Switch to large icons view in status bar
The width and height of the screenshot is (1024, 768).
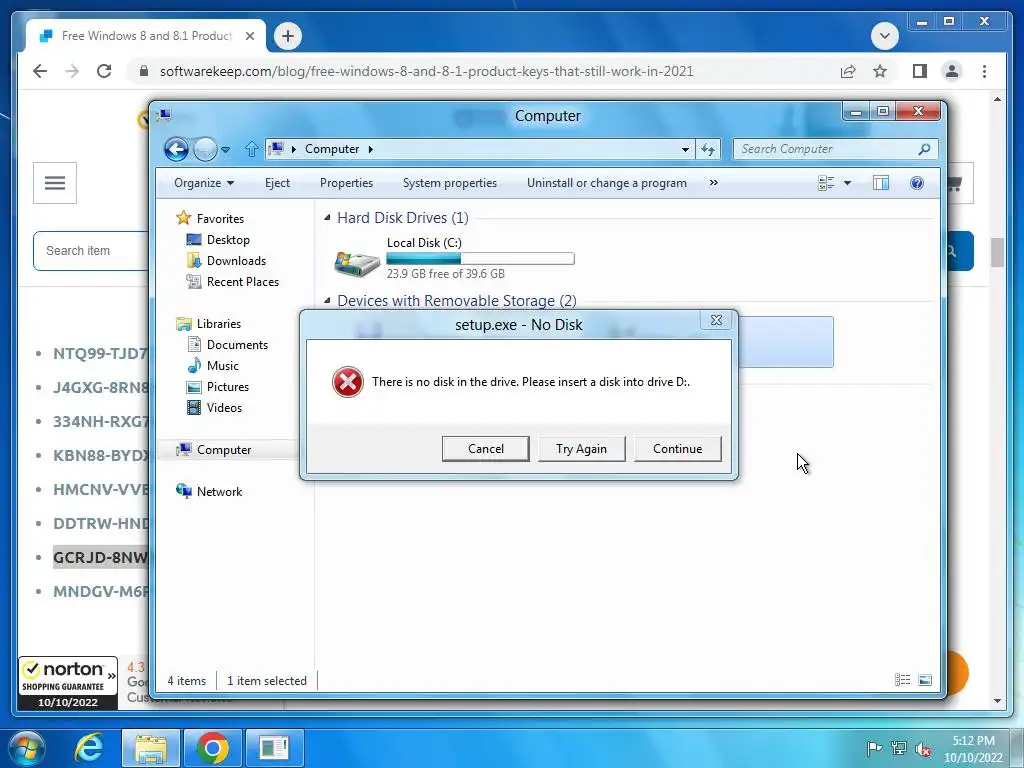tap(925, 680)
